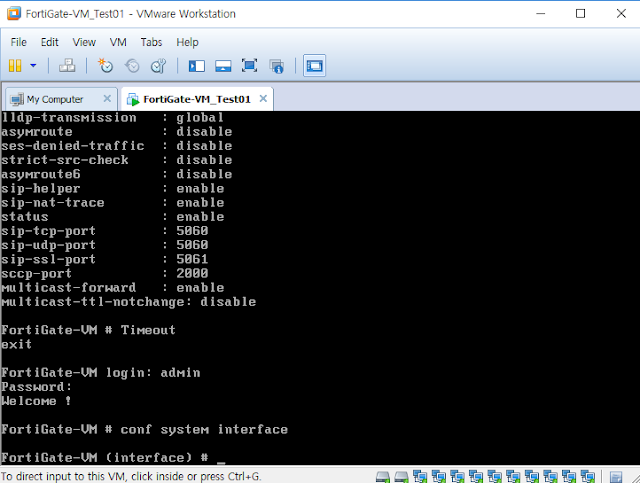Click the VMware Workstation title bar logo

pos(13,13)
